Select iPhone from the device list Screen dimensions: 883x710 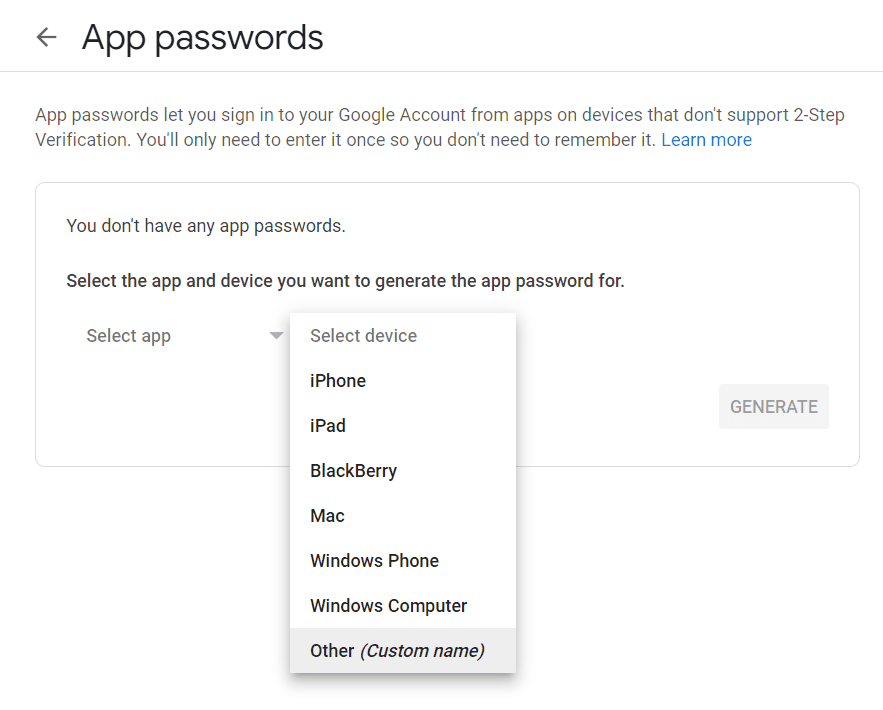click(x=338, y=380)
